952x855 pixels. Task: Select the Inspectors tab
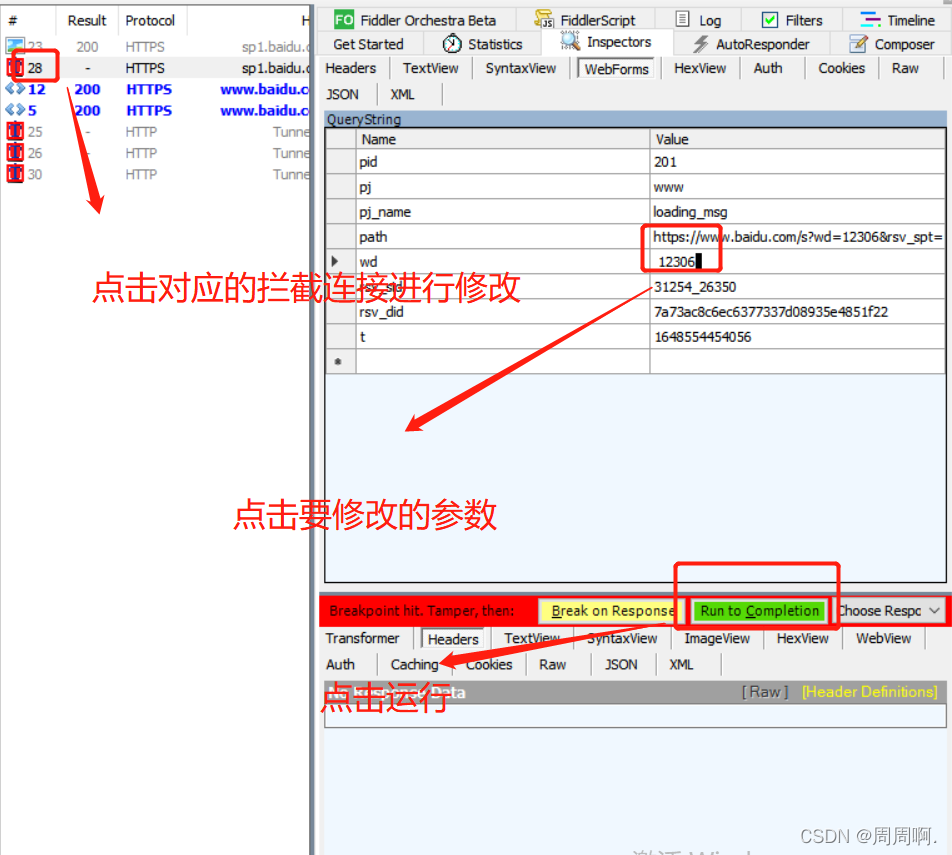pyautogui.click(x=607, y=42)
